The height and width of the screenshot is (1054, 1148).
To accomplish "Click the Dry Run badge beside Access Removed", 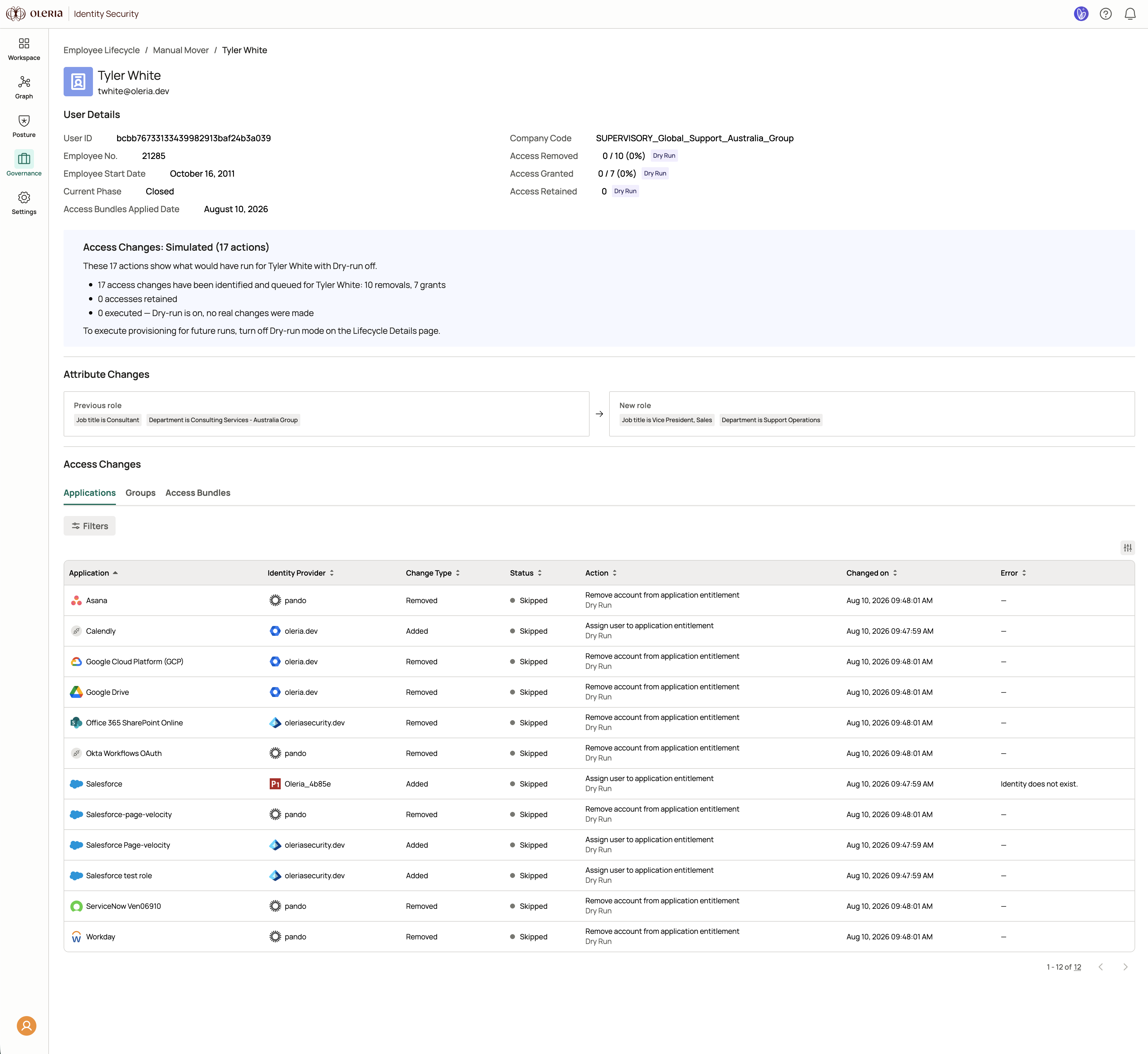I will pos(664,156).
